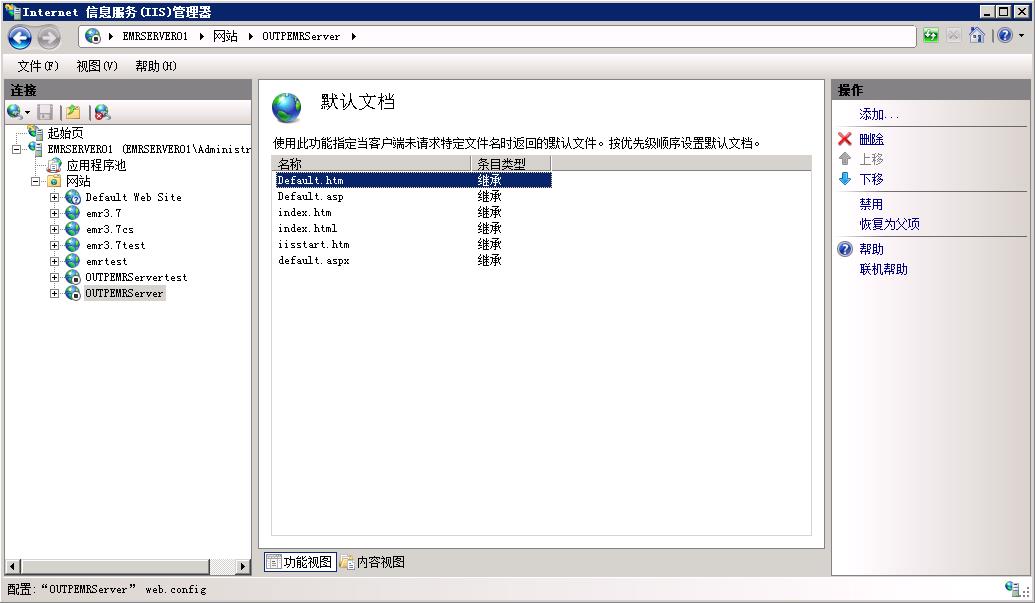The height and width of the screenshot is (603, 1035).
Task: Click the folder up icon in 连接 toolbar
Action: click(x=73, y=112)
